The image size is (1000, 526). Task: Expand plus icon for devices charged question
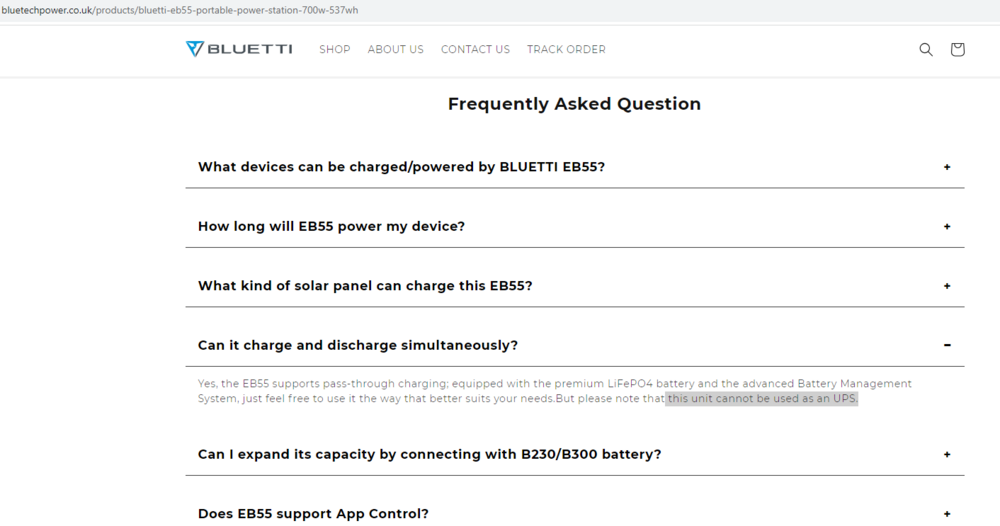pyautogui.click(x=947, y=167)
